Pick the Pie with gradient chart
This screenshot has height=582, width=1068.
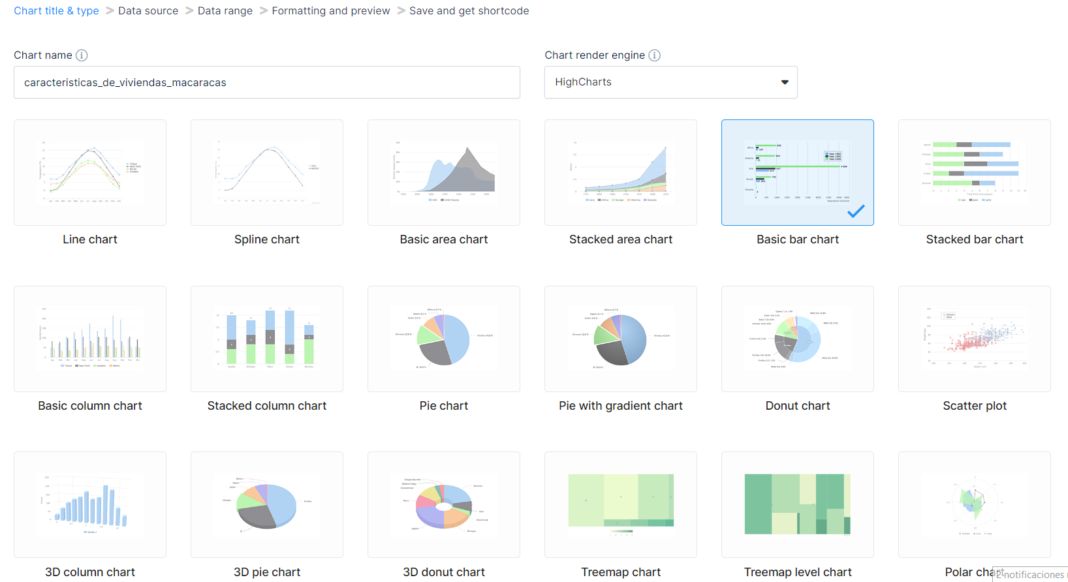(620, 338)
